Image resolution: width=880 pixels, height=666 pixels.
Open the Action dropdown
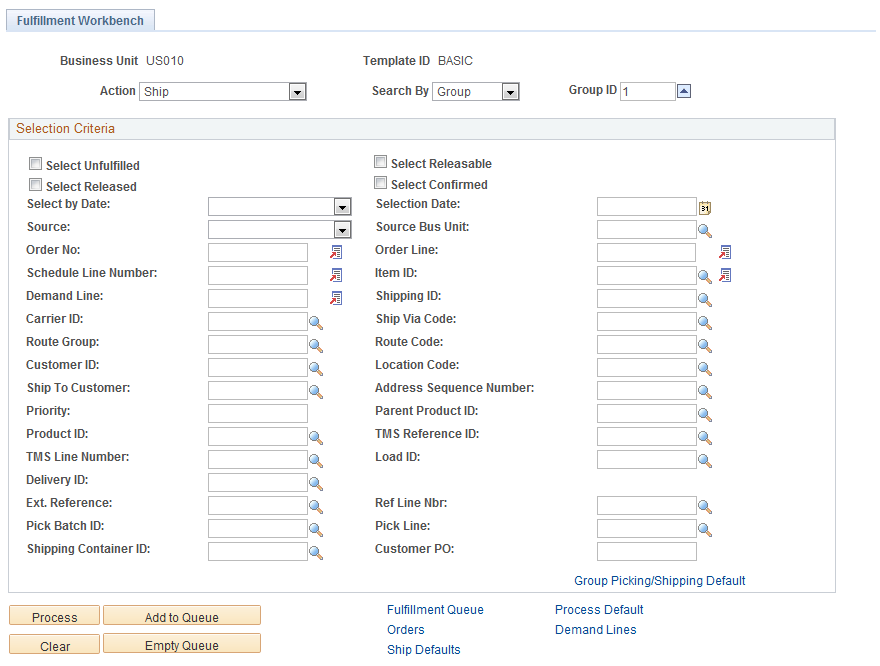pyautogui.click(x=297, y=91)
